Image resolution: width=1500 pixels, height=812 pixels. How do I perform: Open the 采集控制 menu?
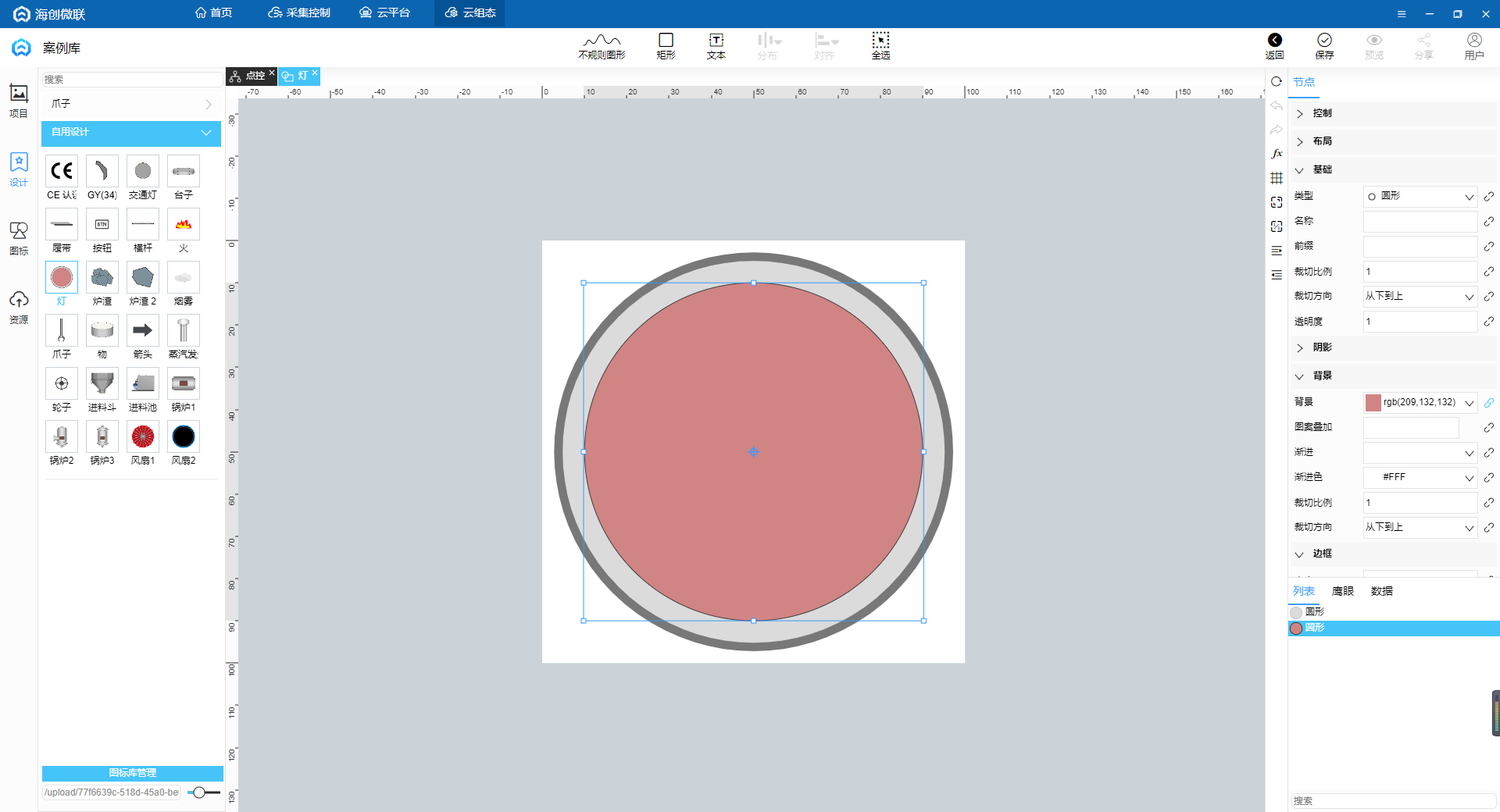(299, 13)
